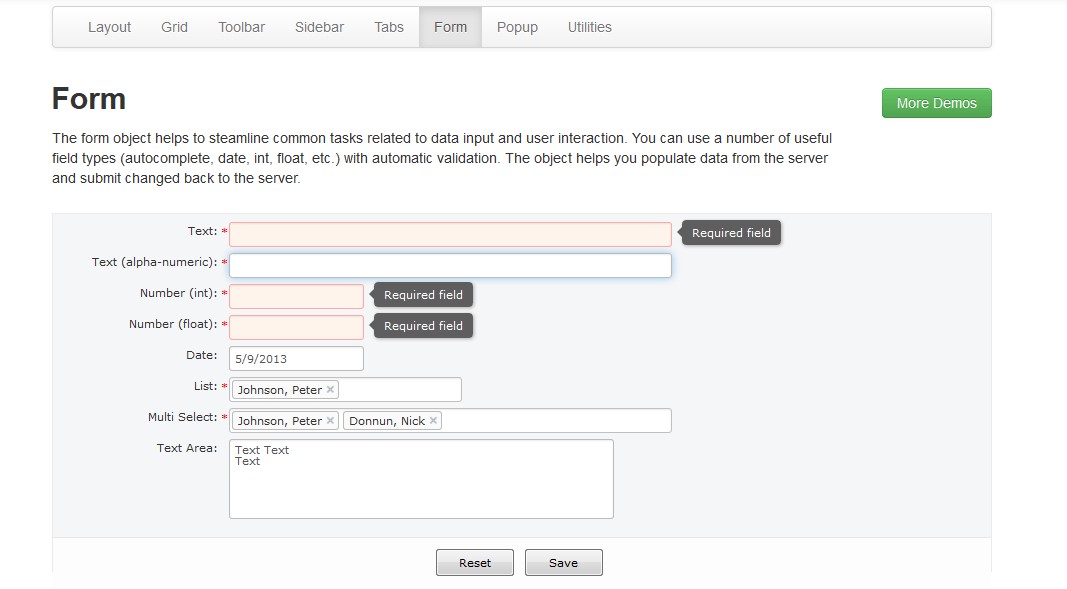Open the Popup tab
This screenshot has width=1067, height=589.
pyautogui.click(x=517, y=27)
